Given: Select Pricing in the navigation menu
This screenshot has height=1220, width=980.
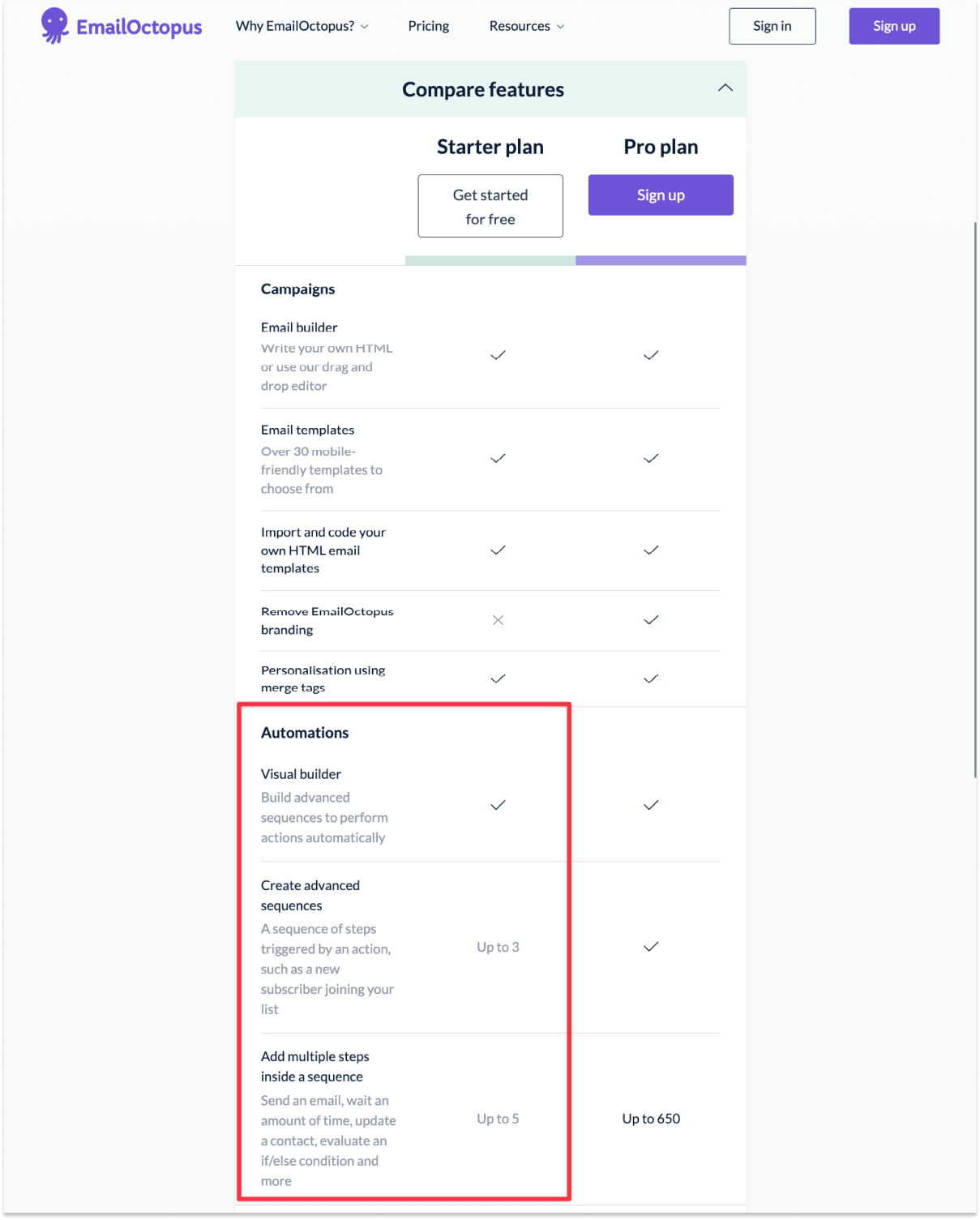Looking at the screenshot, I should click(428, 25).
